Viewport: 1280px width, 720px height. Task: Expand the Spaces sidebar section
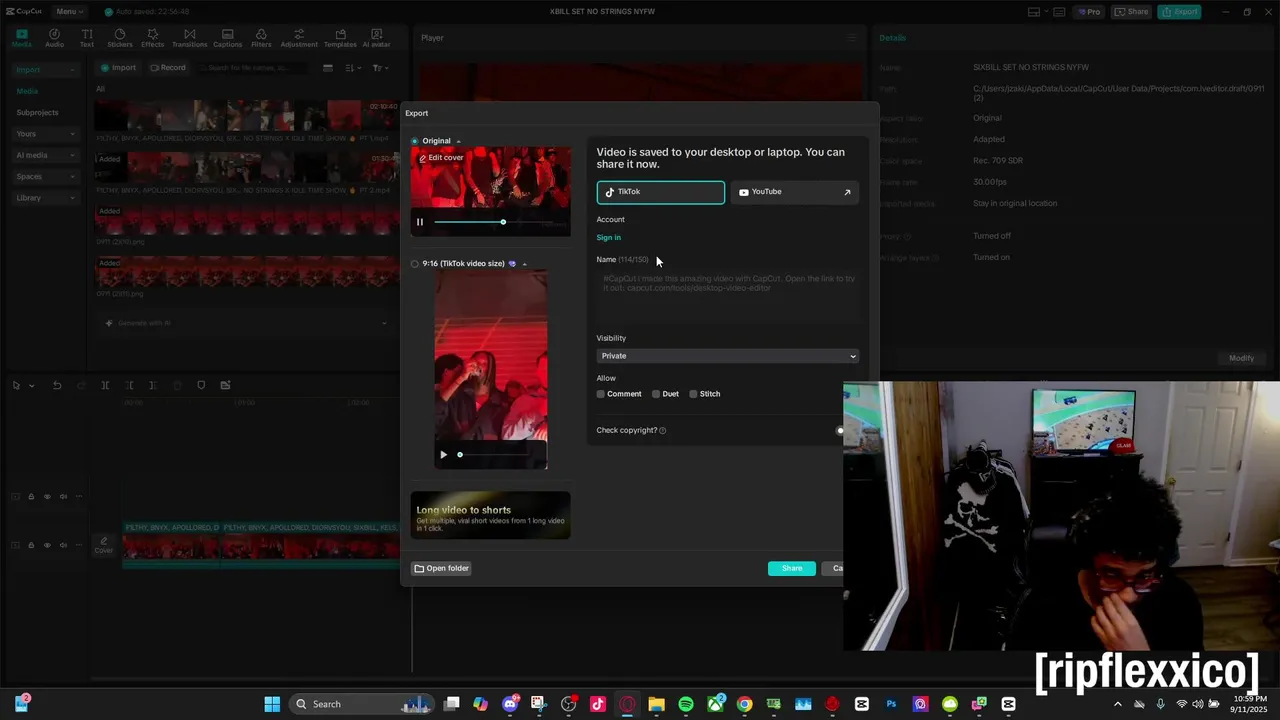click(45, 177)
